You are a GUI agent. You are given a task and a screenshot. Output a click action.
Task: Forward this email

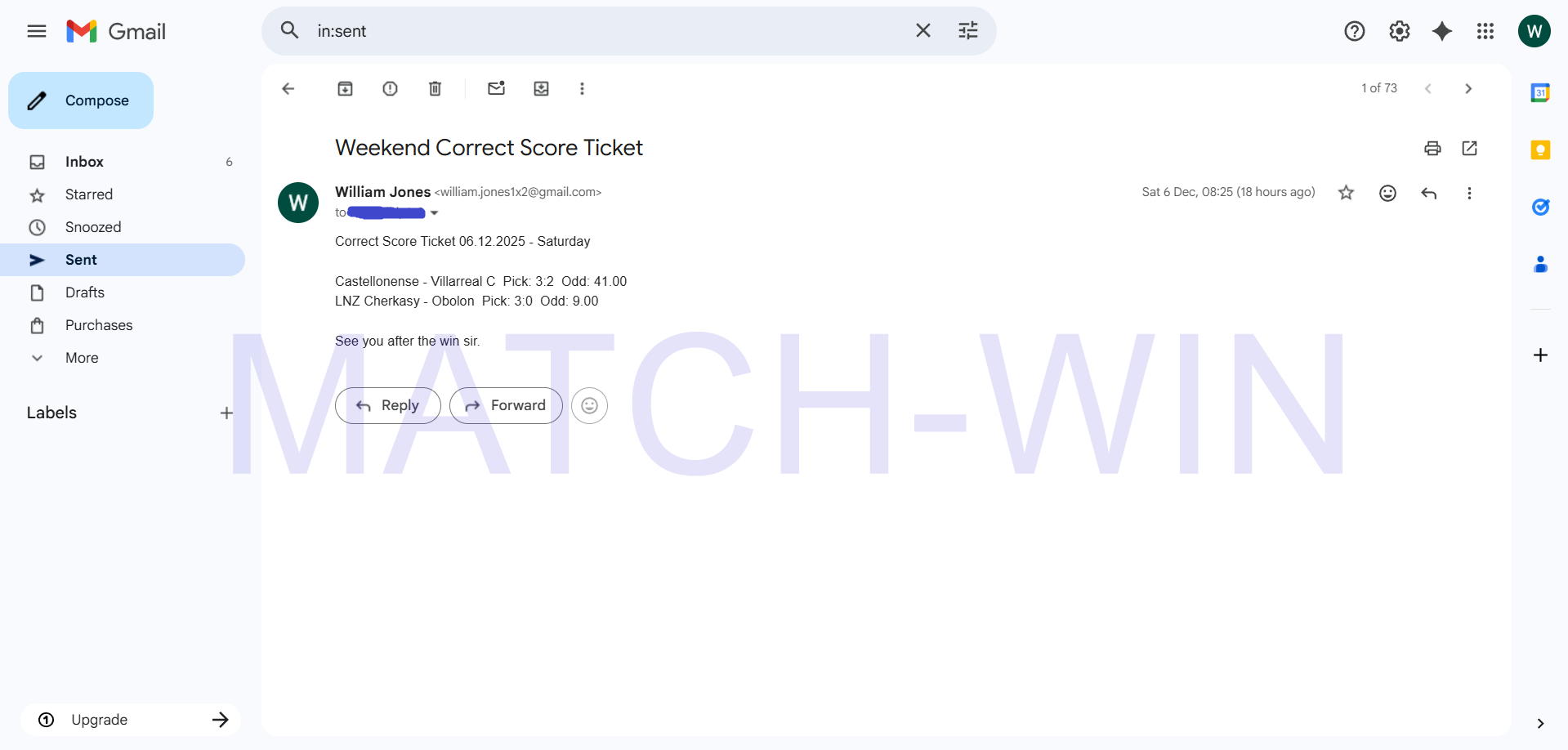pyautogui.click(x=506, y=405)
